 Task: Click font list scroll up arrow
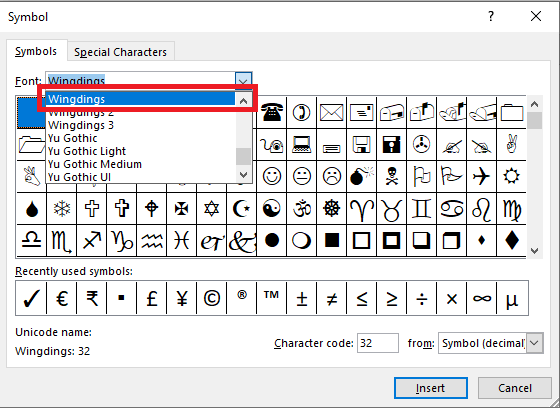pos(244,101)
